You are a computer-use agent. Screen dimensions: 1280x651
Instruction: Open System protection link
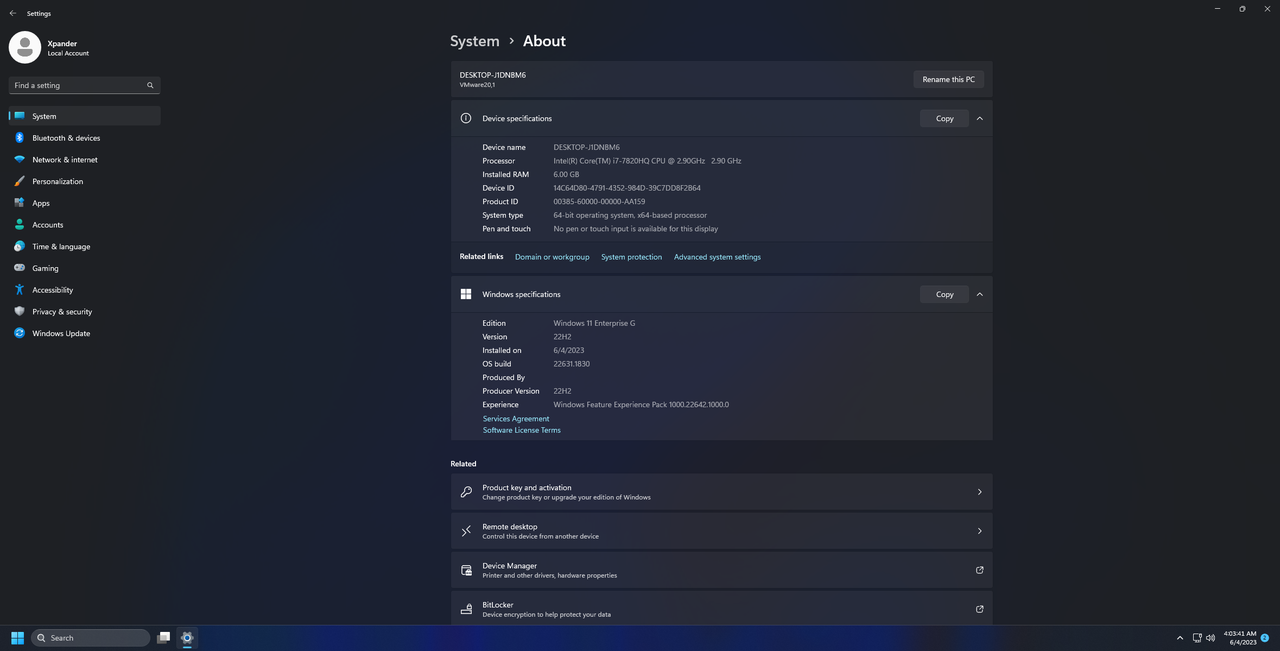click(x=631, y=257)
